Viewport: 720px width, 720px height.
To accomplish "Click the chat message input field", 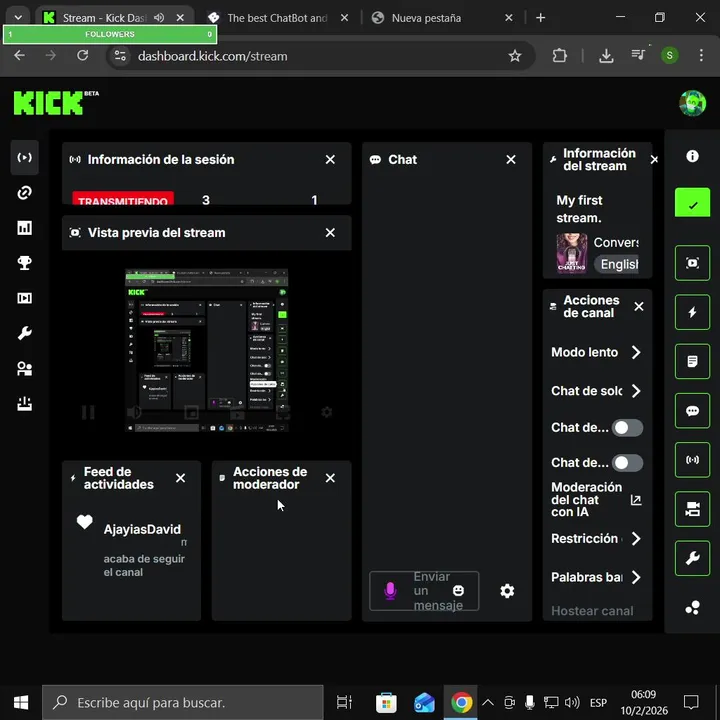I will [x=424, y=591].
